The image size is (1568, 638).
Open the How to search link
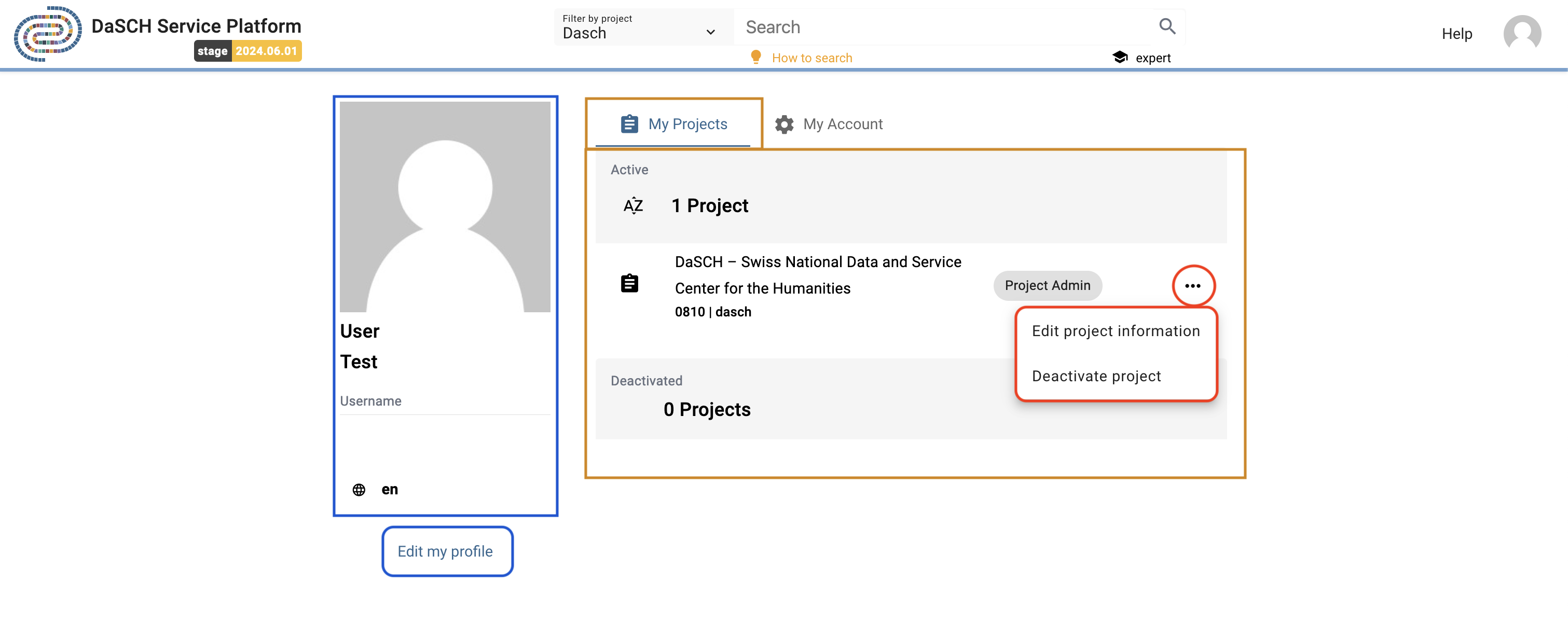coord(811,58)
